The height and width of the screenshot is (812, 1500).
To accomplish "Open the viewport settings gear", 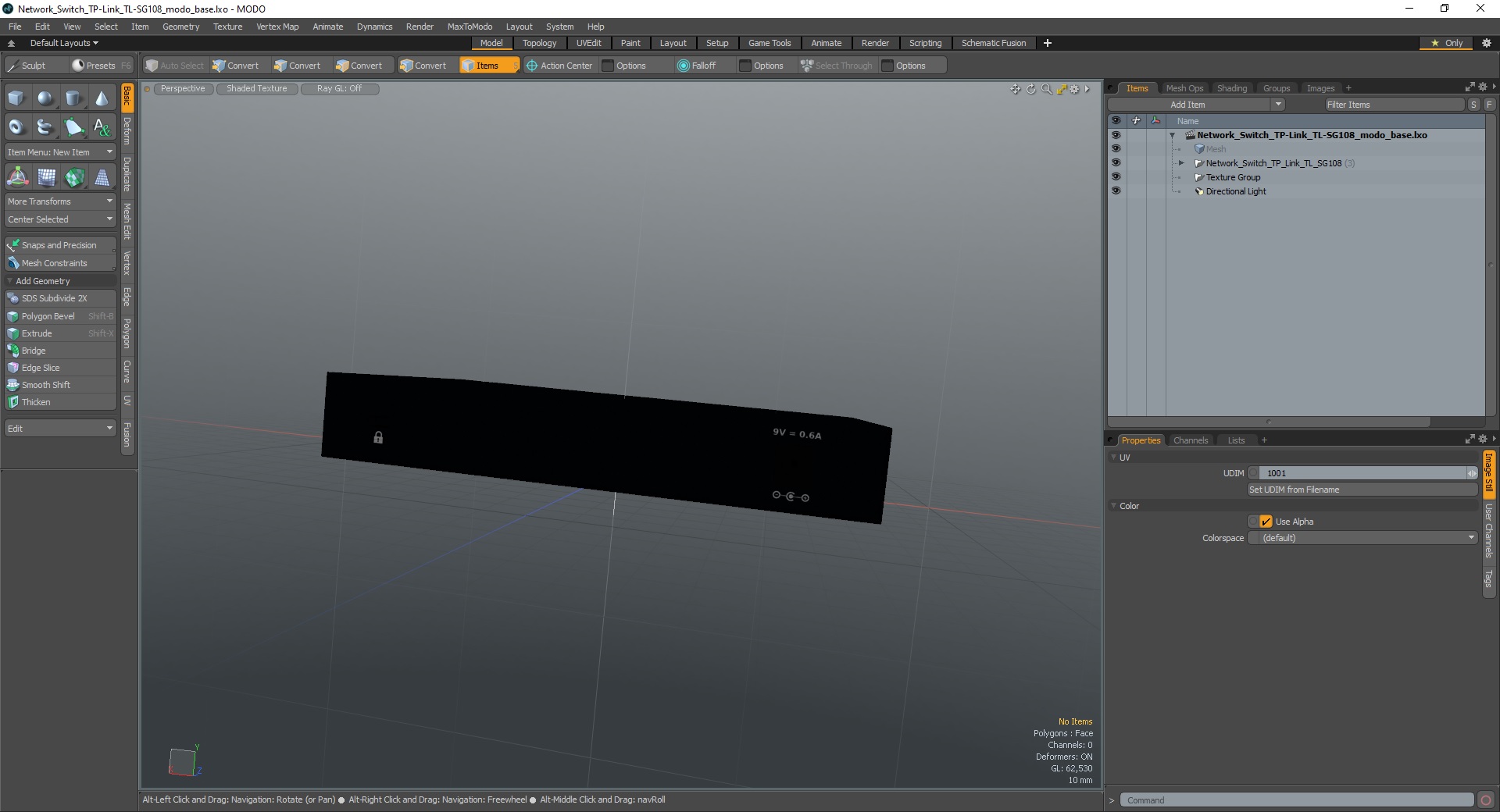I will (x=1075, y=89).
